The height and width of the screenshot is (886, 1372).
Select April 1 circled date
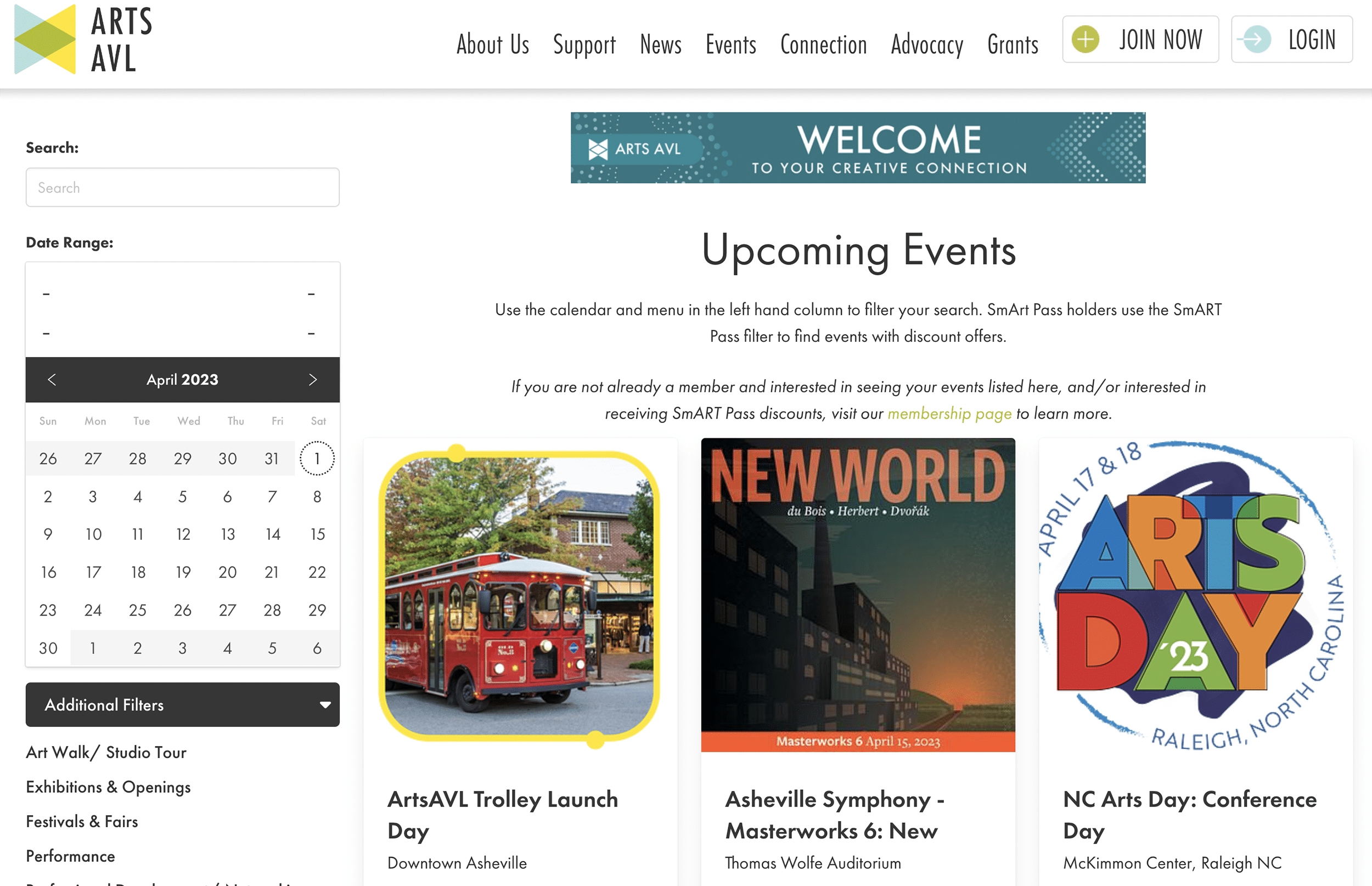click(317, 459)
